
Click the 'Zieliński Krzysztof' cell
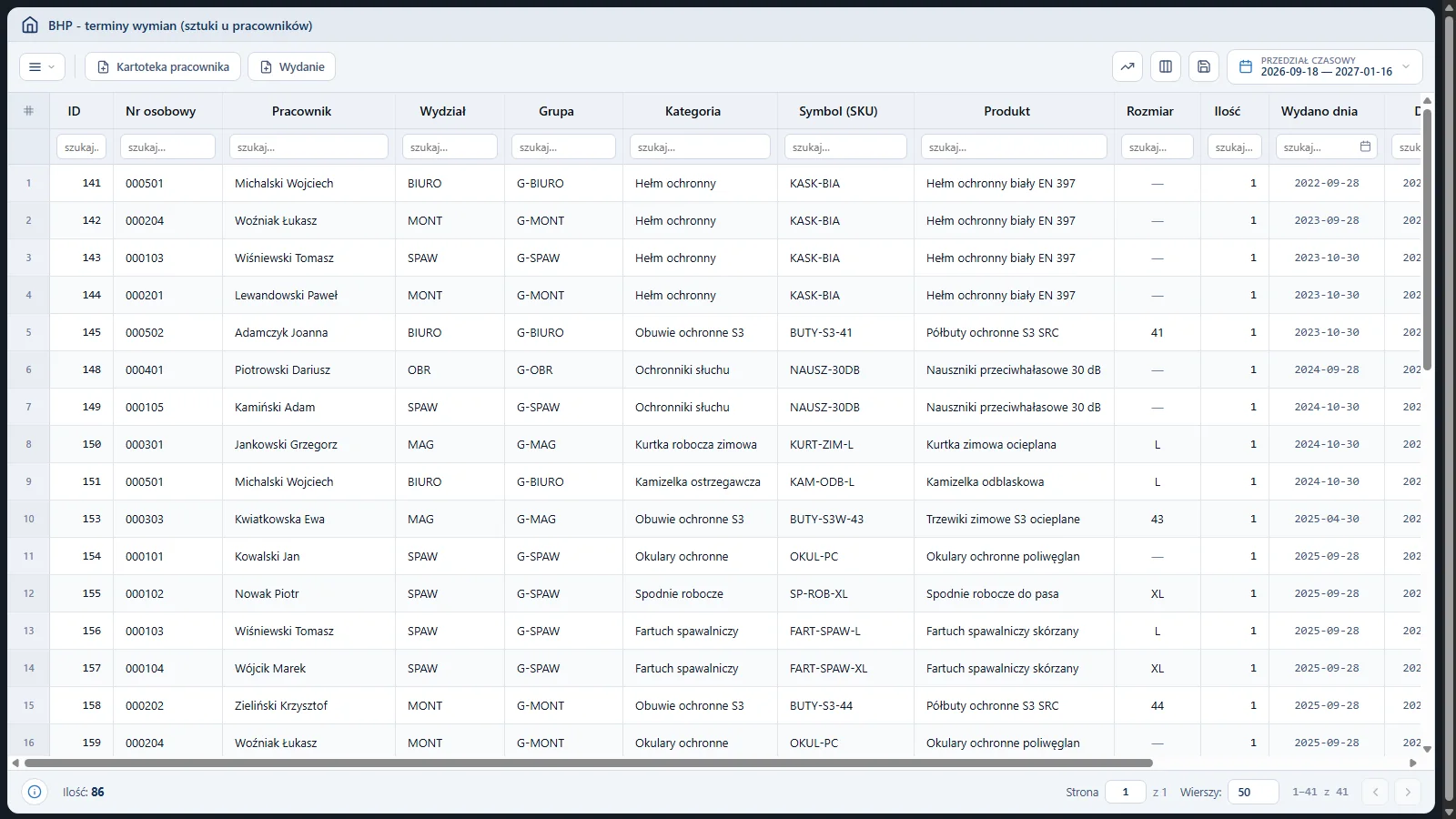[x=309, y=705]
